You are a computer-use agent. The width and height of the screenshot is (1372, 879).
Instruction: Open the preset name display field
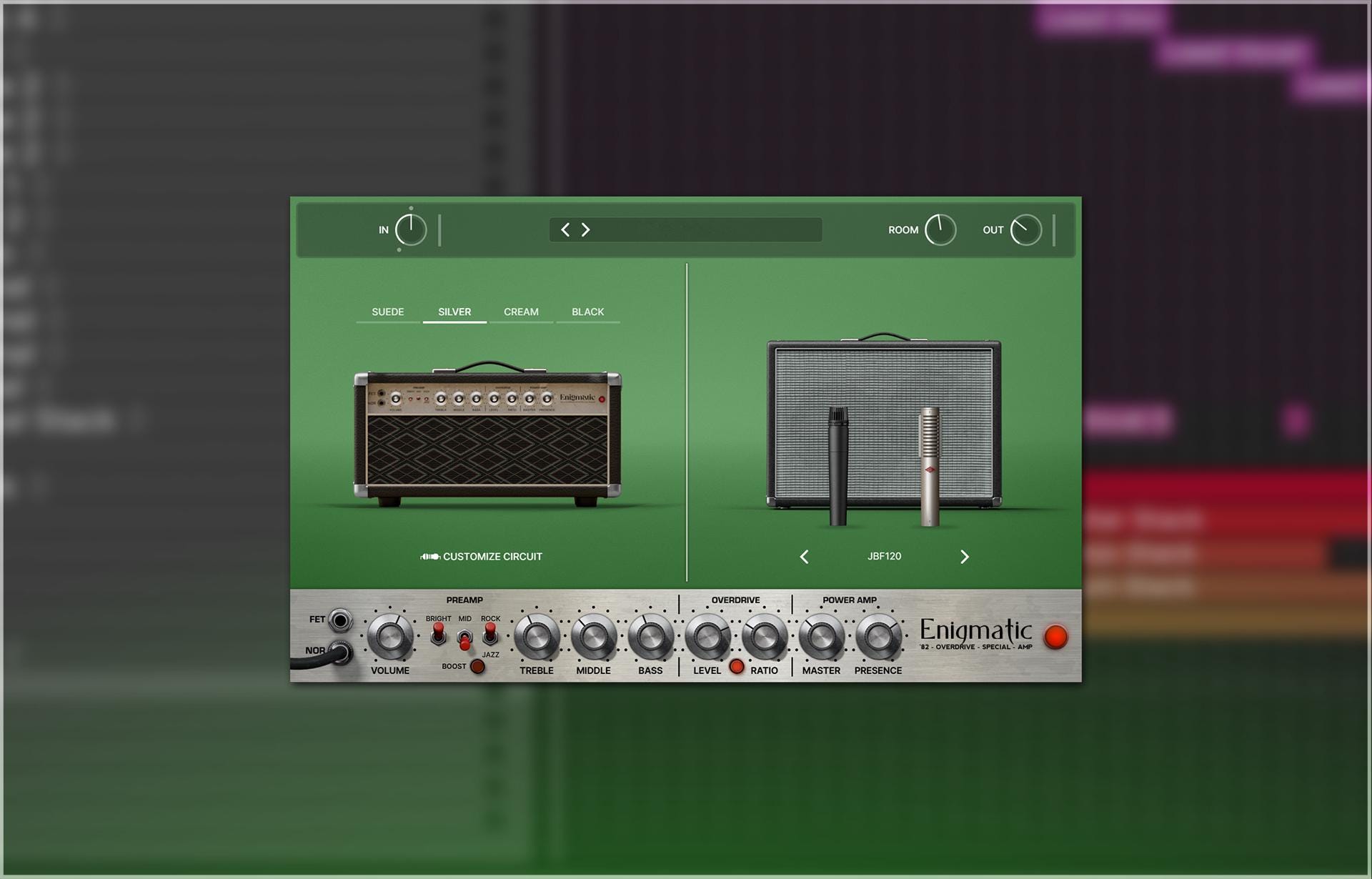point(685,229)
